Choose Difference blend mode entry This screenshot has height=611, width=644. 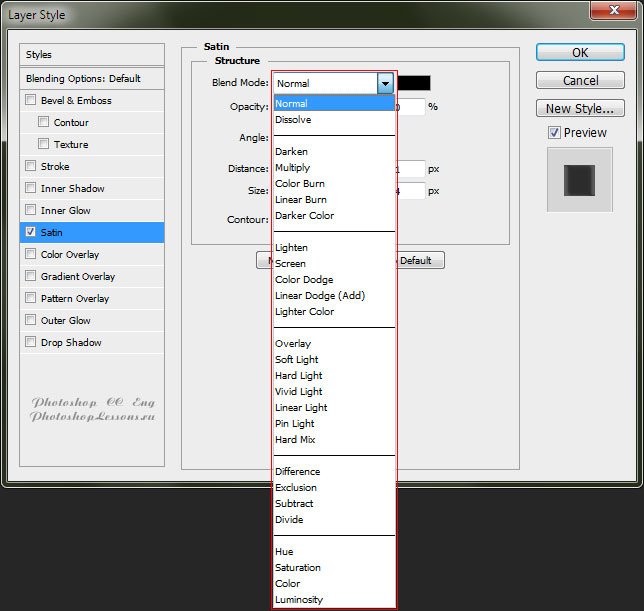(298, 472)
